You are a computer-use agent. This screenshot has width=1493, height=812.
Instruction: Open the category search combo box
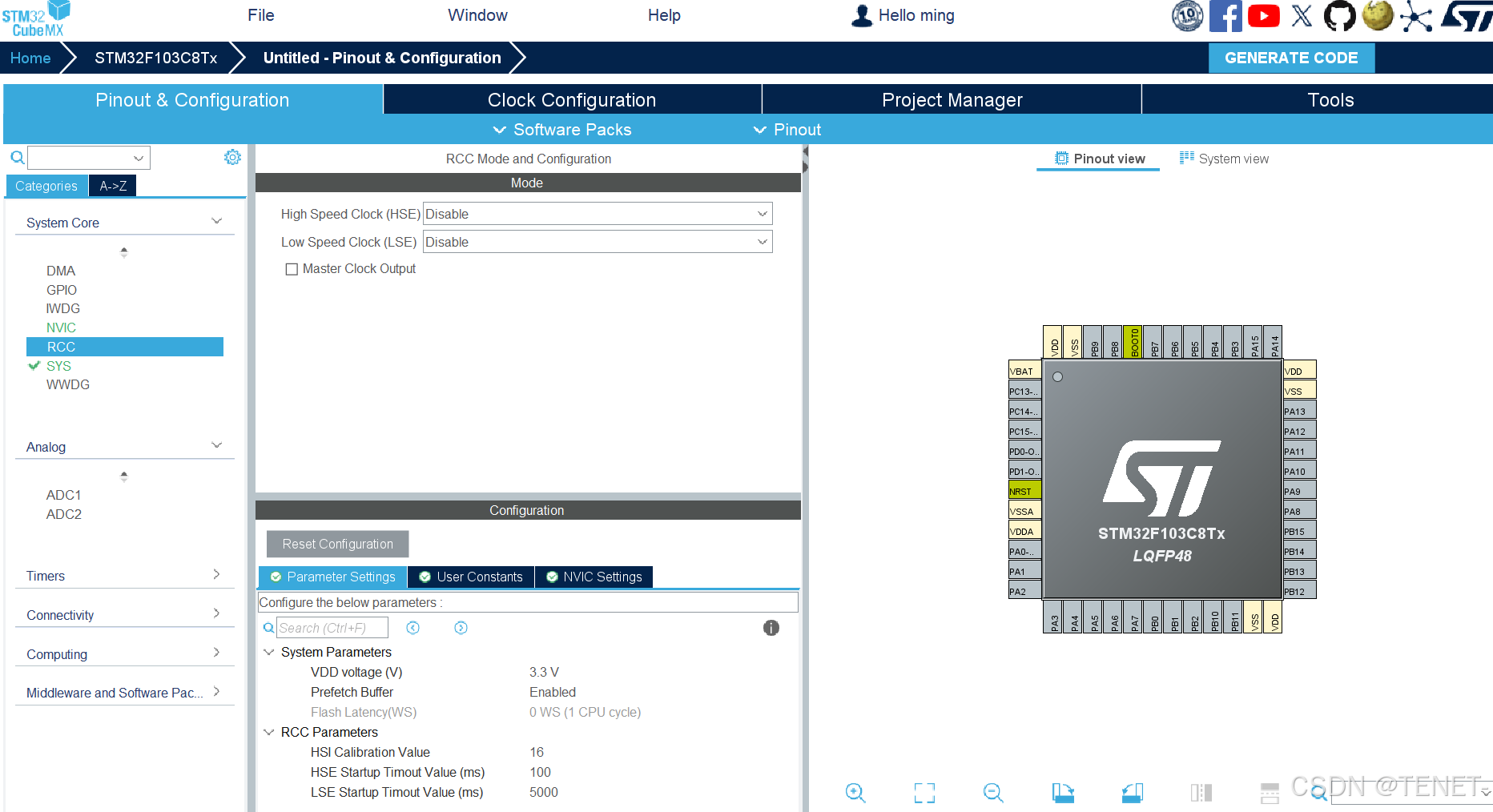click(89, 158)
